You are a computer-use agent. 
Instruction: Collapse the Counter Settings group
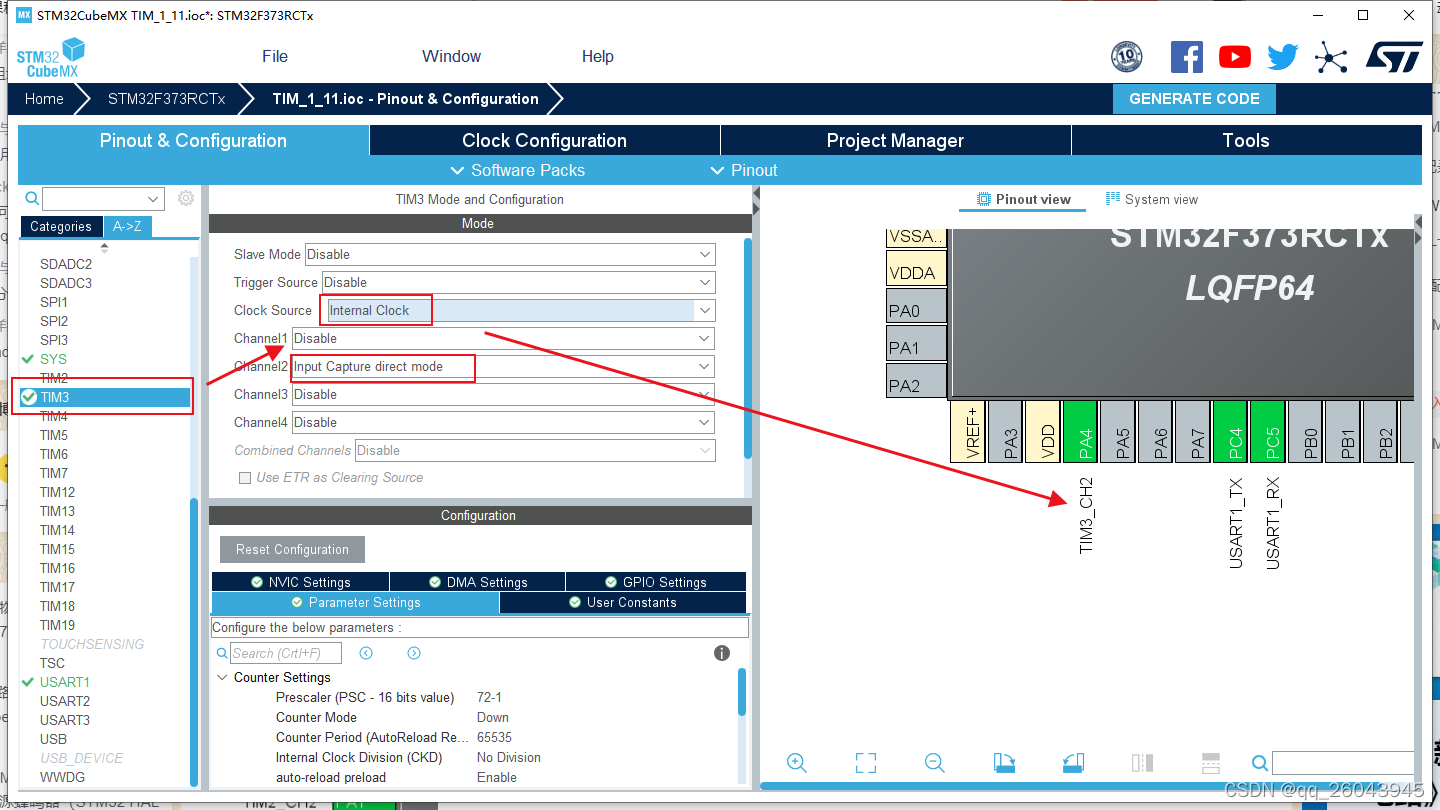click(222, 677)
